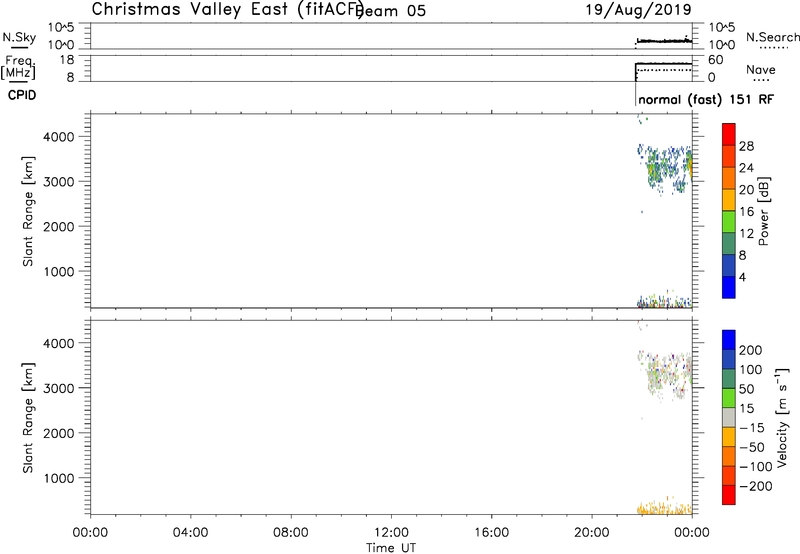Click the '24' label on Power colorbar

746,168
